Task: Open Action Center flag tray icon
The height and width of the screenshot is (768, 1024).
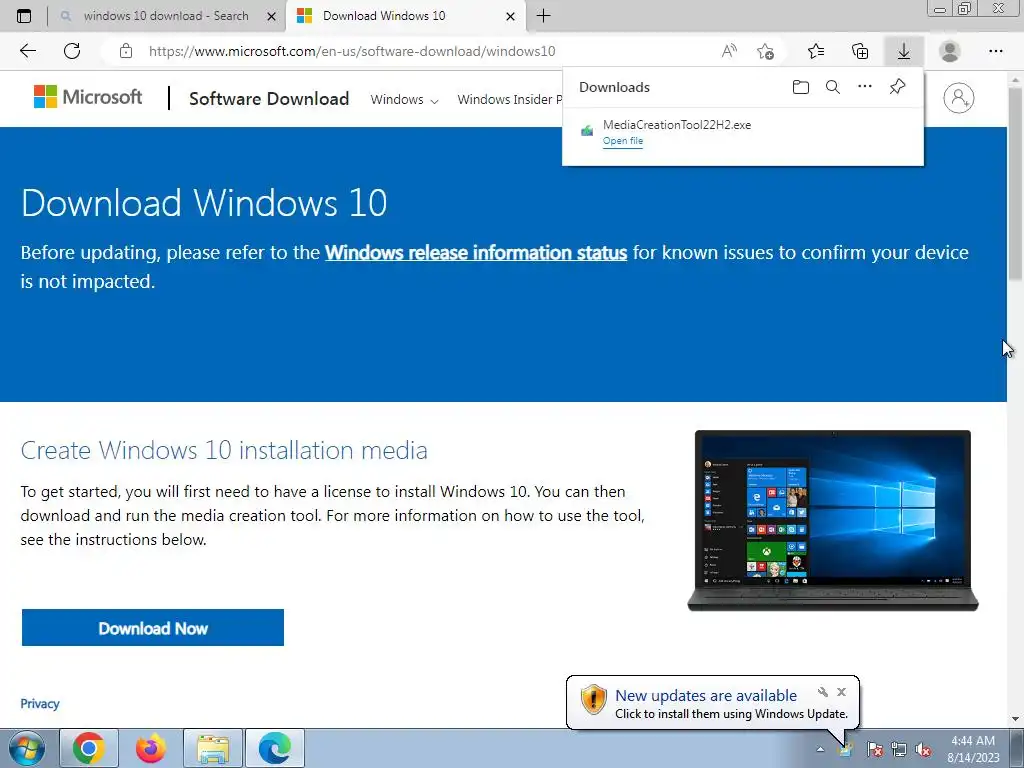Action: click(x=874, y=749)
